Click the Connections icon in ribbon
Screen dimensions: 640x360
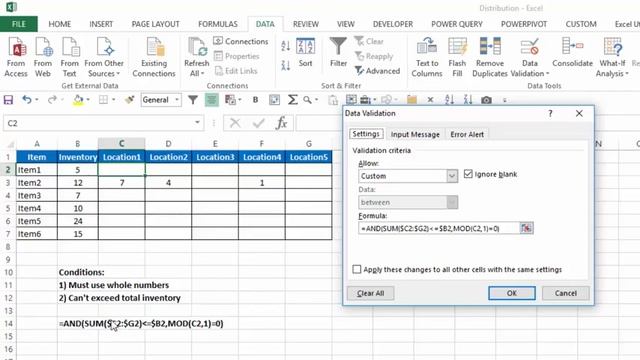click(x=241, y=41)
